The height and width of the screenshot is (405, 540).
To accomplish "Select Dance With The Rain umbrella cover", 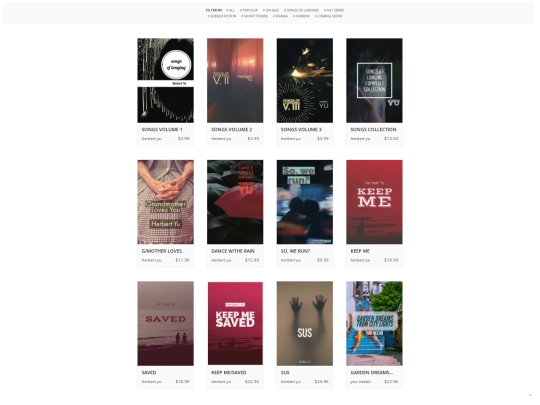I will coord(235,202).
